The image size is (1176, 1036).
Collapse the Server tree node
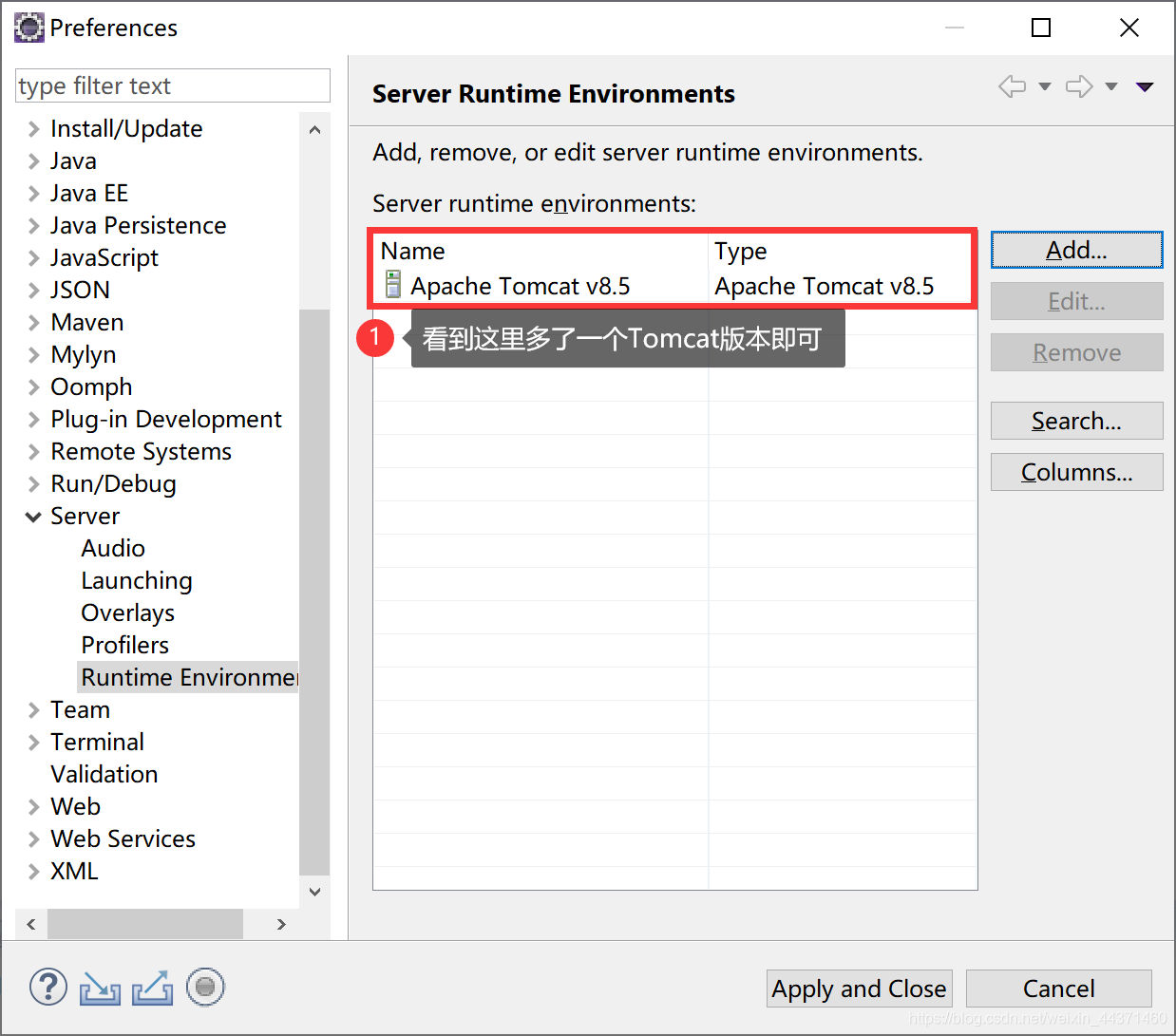coord(33,517)
